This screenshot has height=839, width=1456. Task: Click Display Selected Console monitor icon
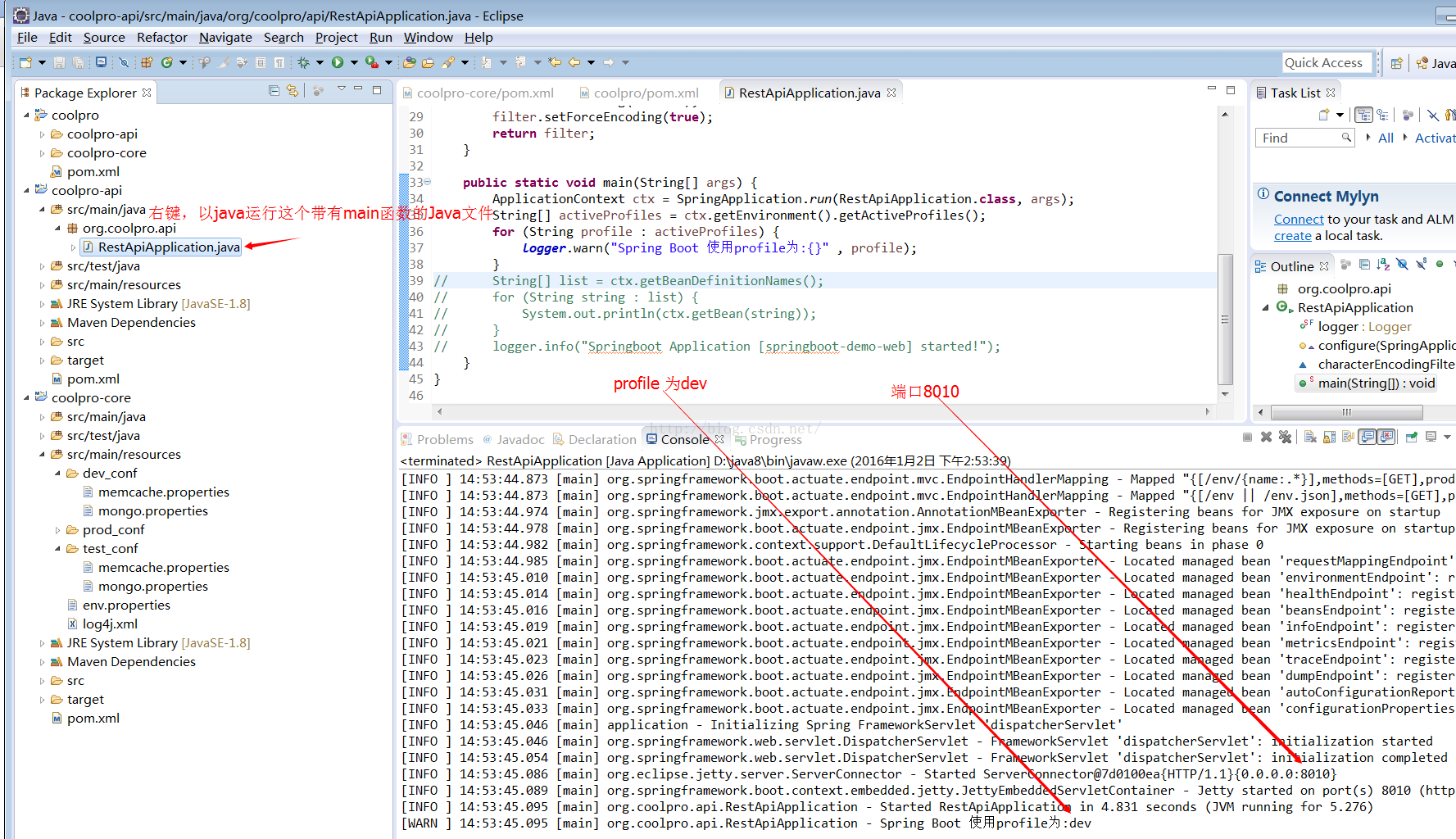coord(1431,438)
